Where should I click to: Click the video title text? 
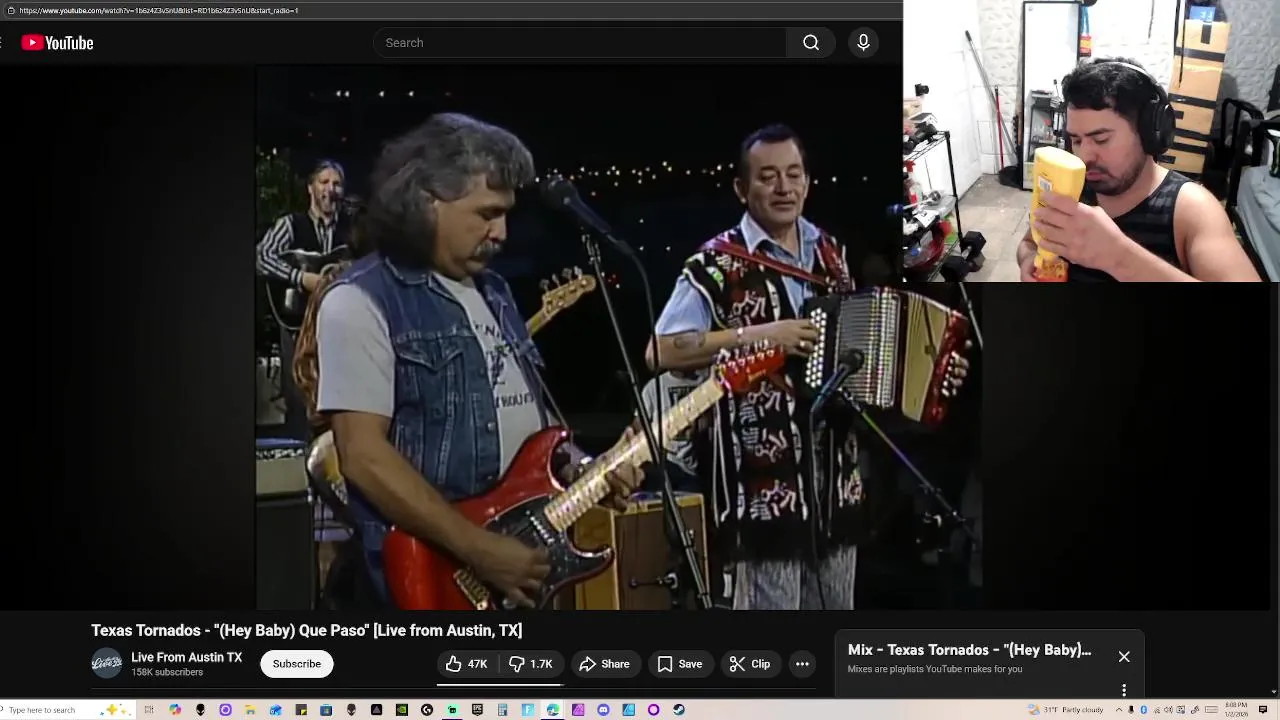click(306, 630)
